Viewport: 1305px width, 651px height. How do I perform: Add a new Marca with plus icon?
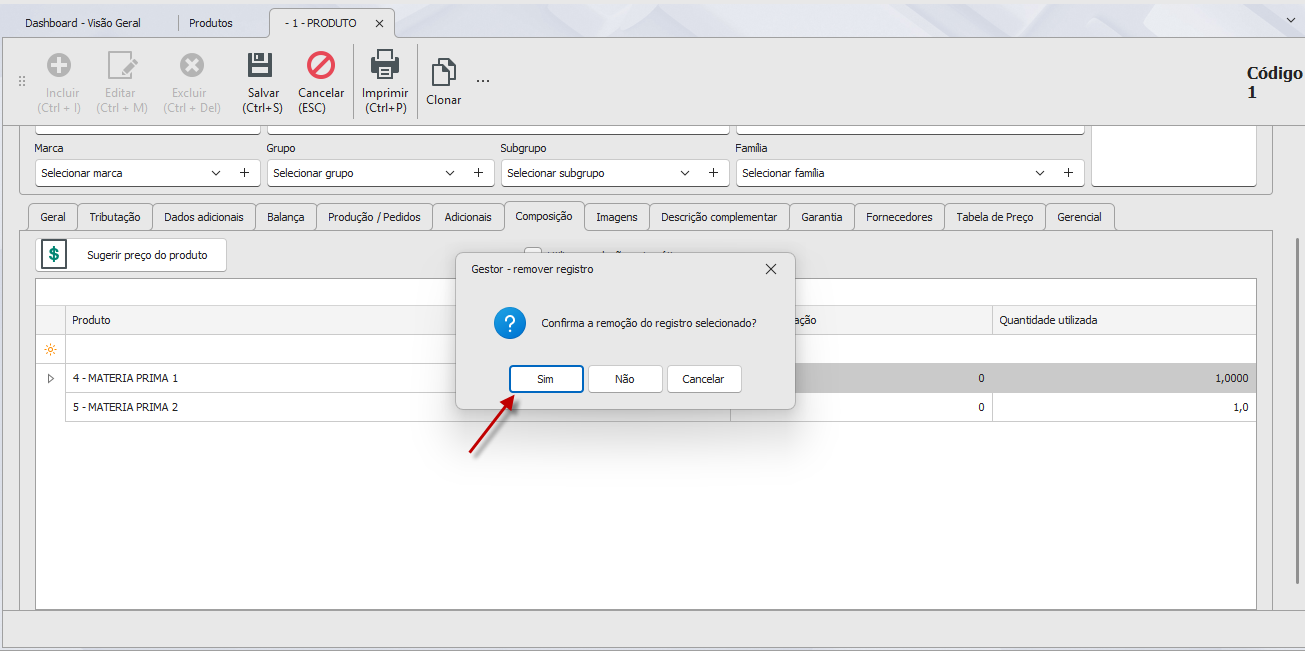pos(245,173)
